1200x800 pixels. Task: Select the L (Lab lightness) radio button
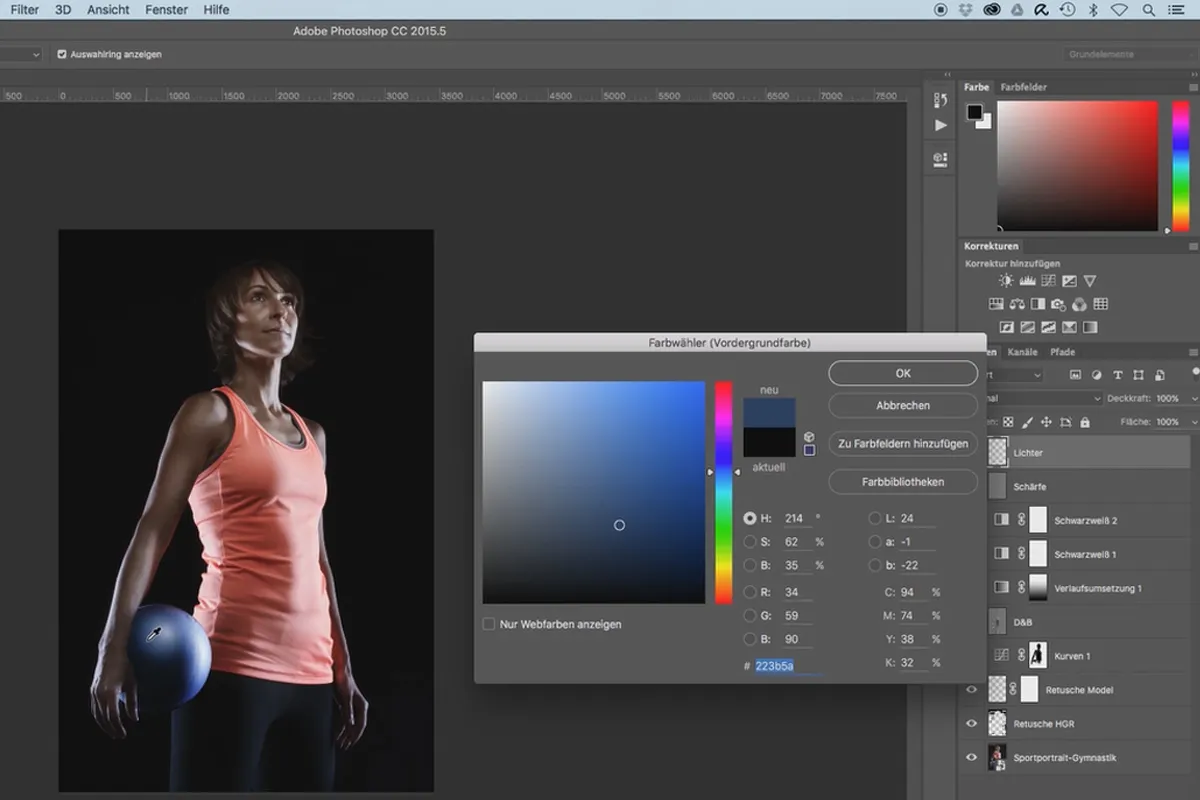[875, 518]
